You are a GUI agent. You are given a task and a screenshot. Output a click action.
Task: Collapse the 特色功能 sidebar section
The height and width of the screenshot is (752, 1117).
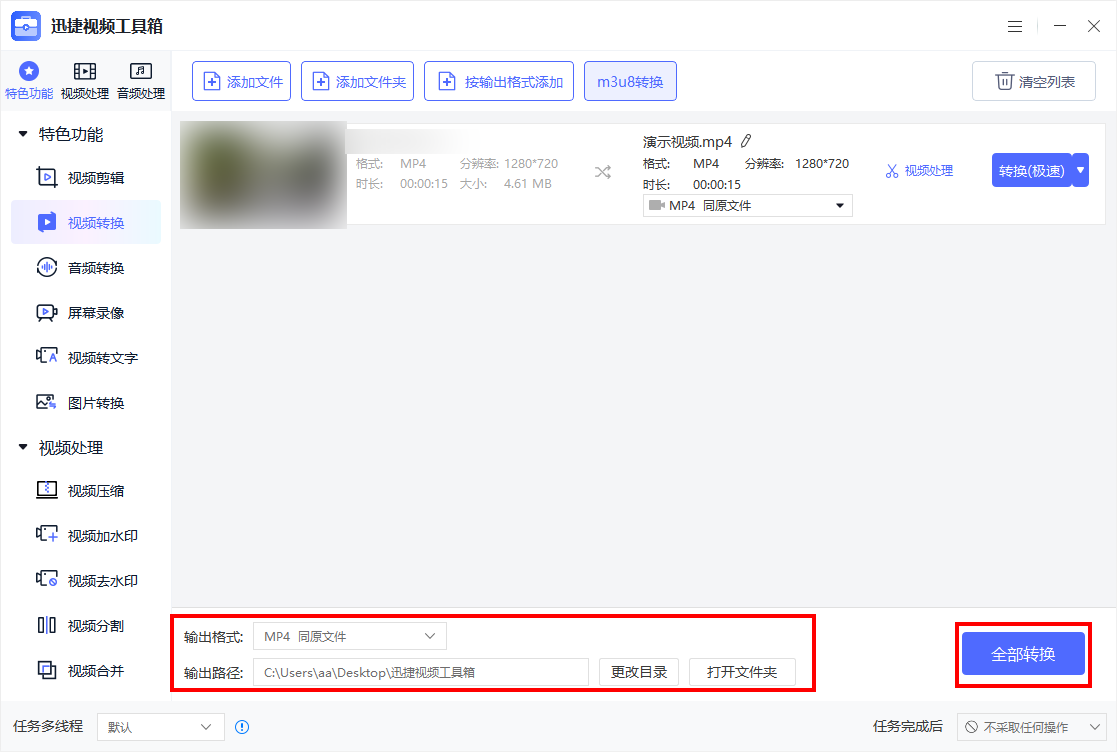pyautogui.click(x=23, y=134)
